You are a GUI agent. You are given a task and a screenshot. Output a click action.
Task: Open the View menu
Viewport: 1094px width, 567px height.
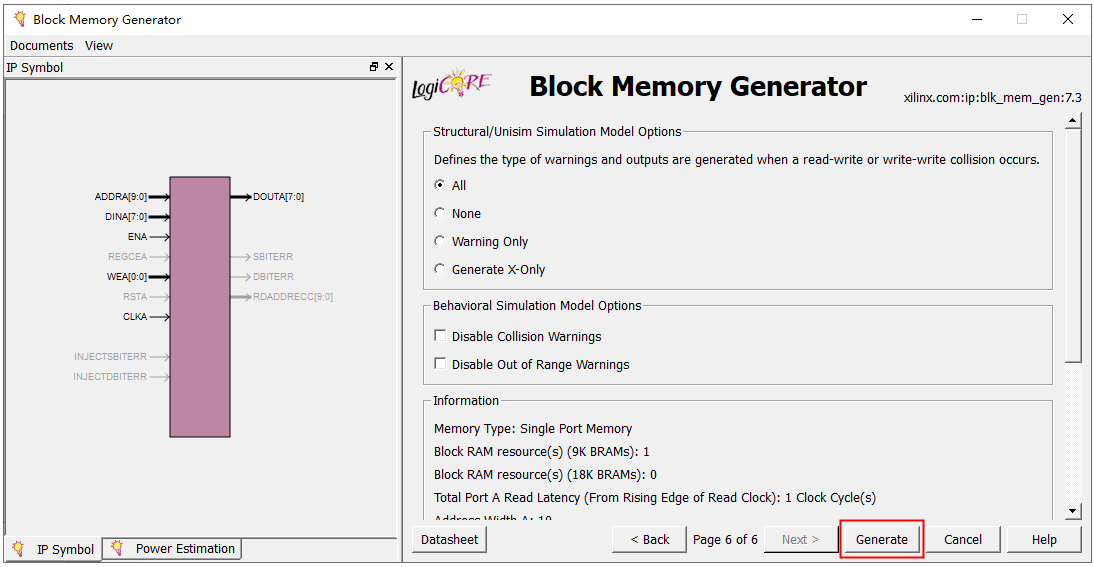(99, 45)
